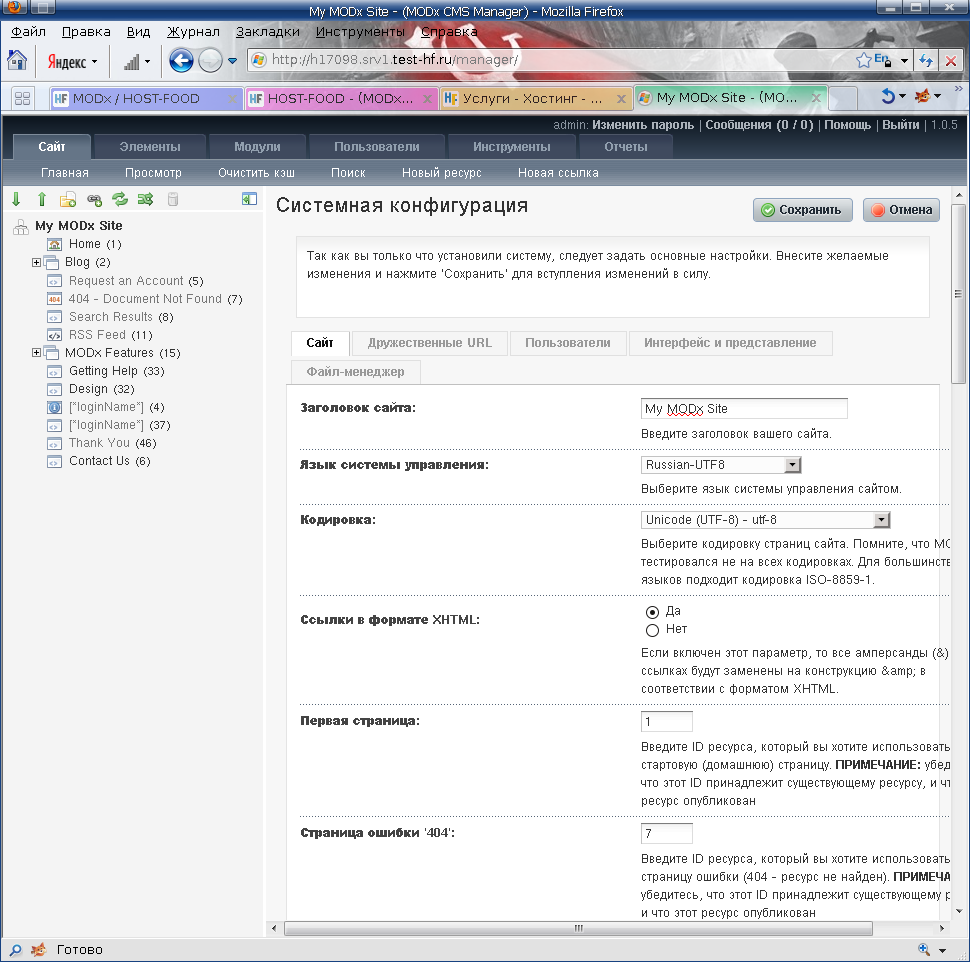Go back with the blue back arrow
970x962 pixels.
(181, 61)
